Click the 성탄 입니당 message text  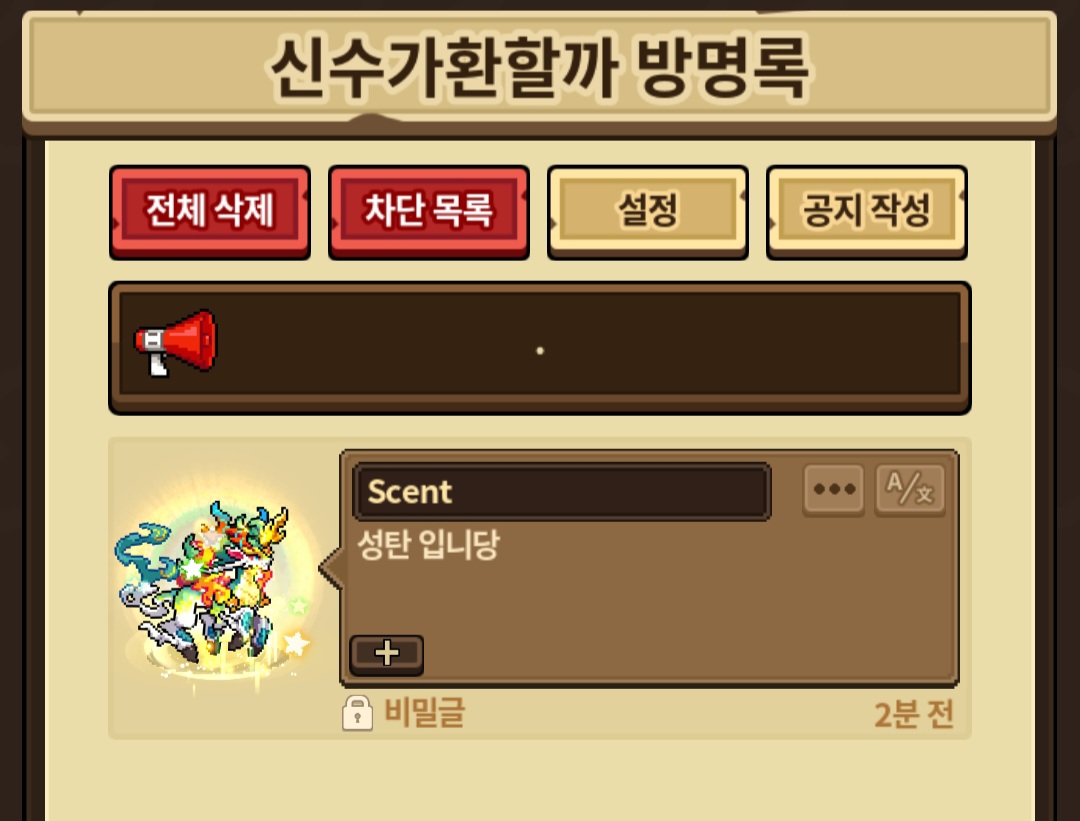[x=428, y=545]
